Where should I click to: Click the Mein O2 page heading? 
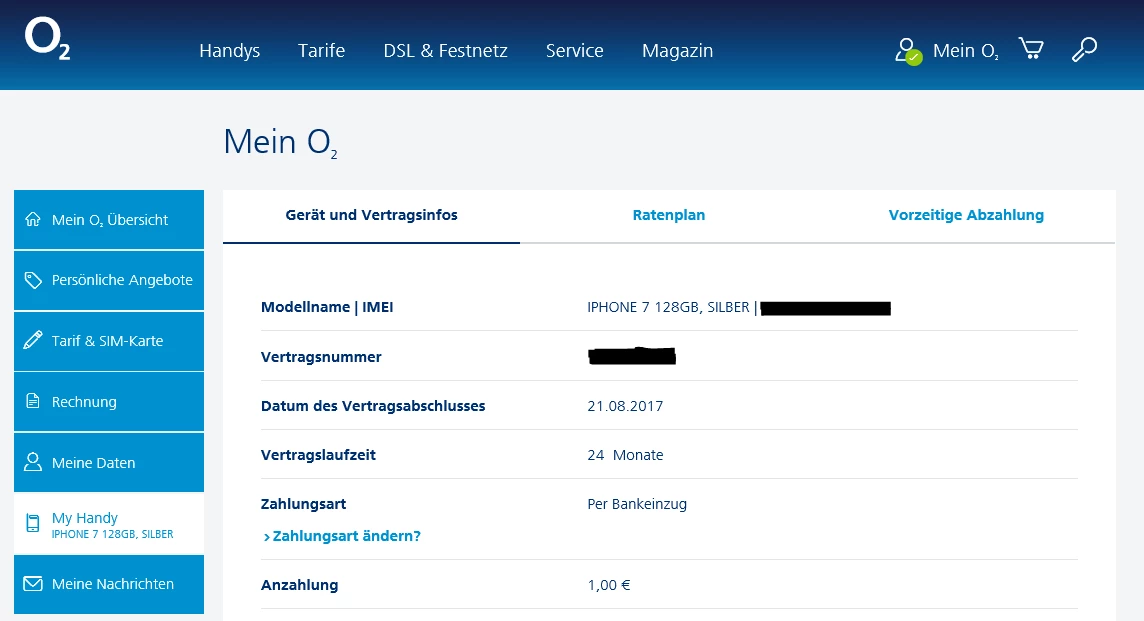click(280, 142)
